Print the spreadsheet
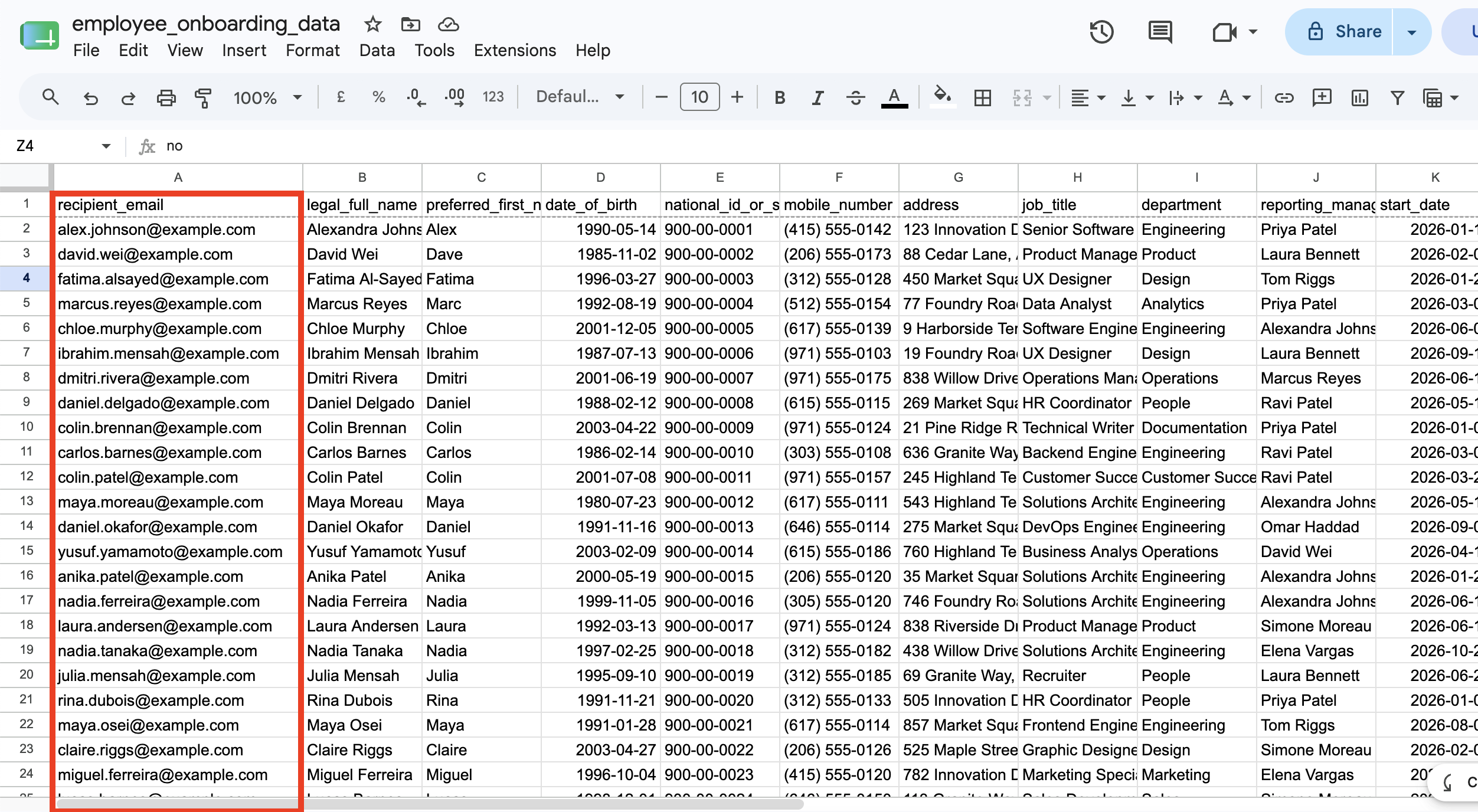 tap(166, 97)
